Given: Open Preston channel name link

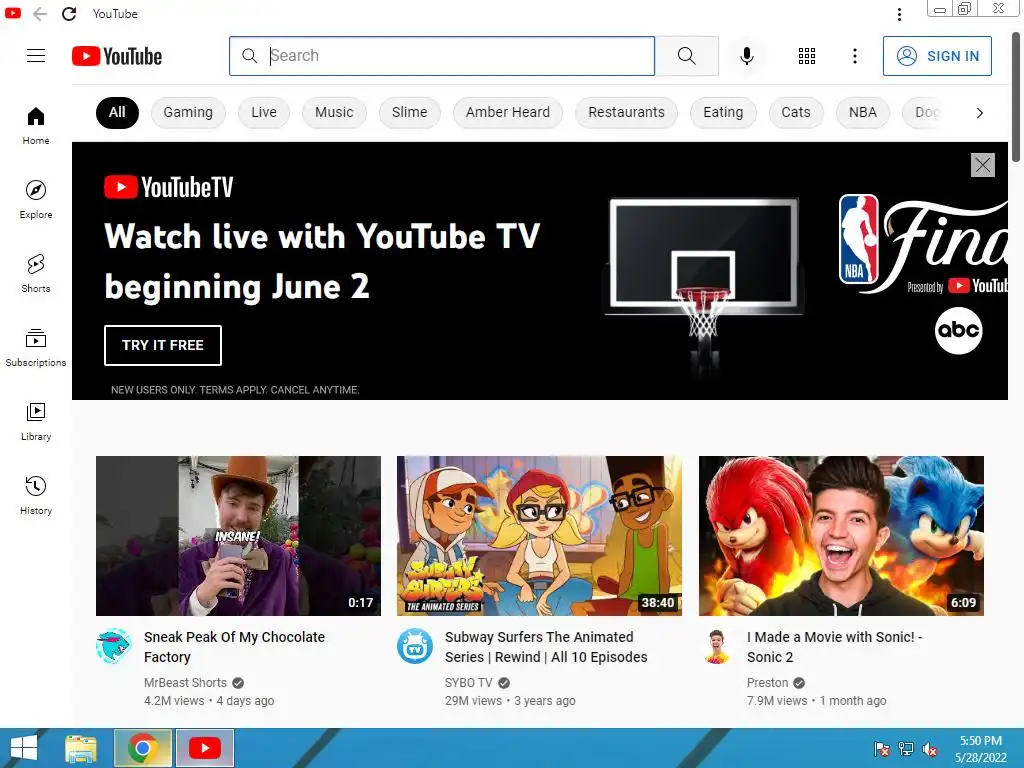Looking at the screenshot, I should pyautogui.click(x=767, y=682).
